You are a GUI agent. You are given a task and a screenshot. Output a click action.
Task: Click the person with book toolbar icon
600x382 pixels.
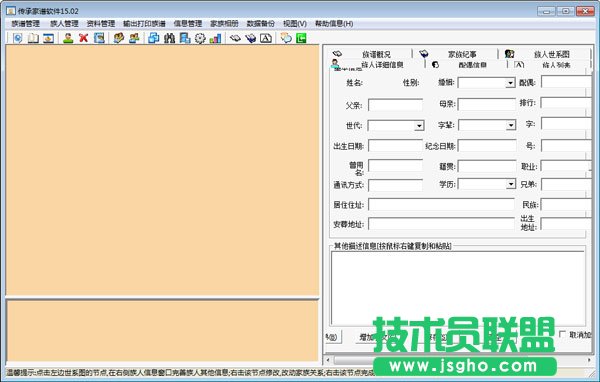pyautogui.click(x=119, y=38)
